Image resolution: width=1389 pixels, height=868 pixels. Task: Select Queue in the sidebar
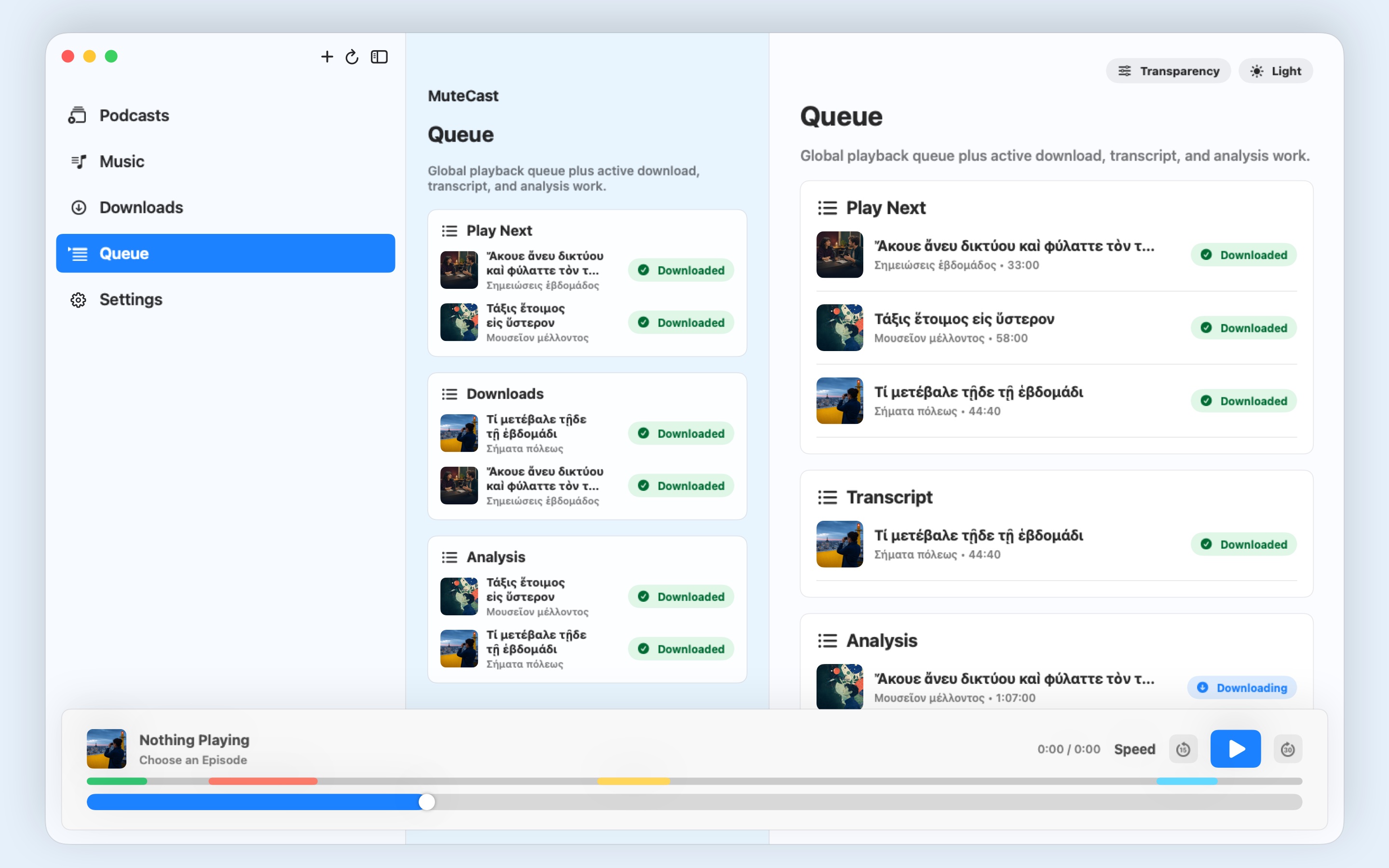click(226, 253)
